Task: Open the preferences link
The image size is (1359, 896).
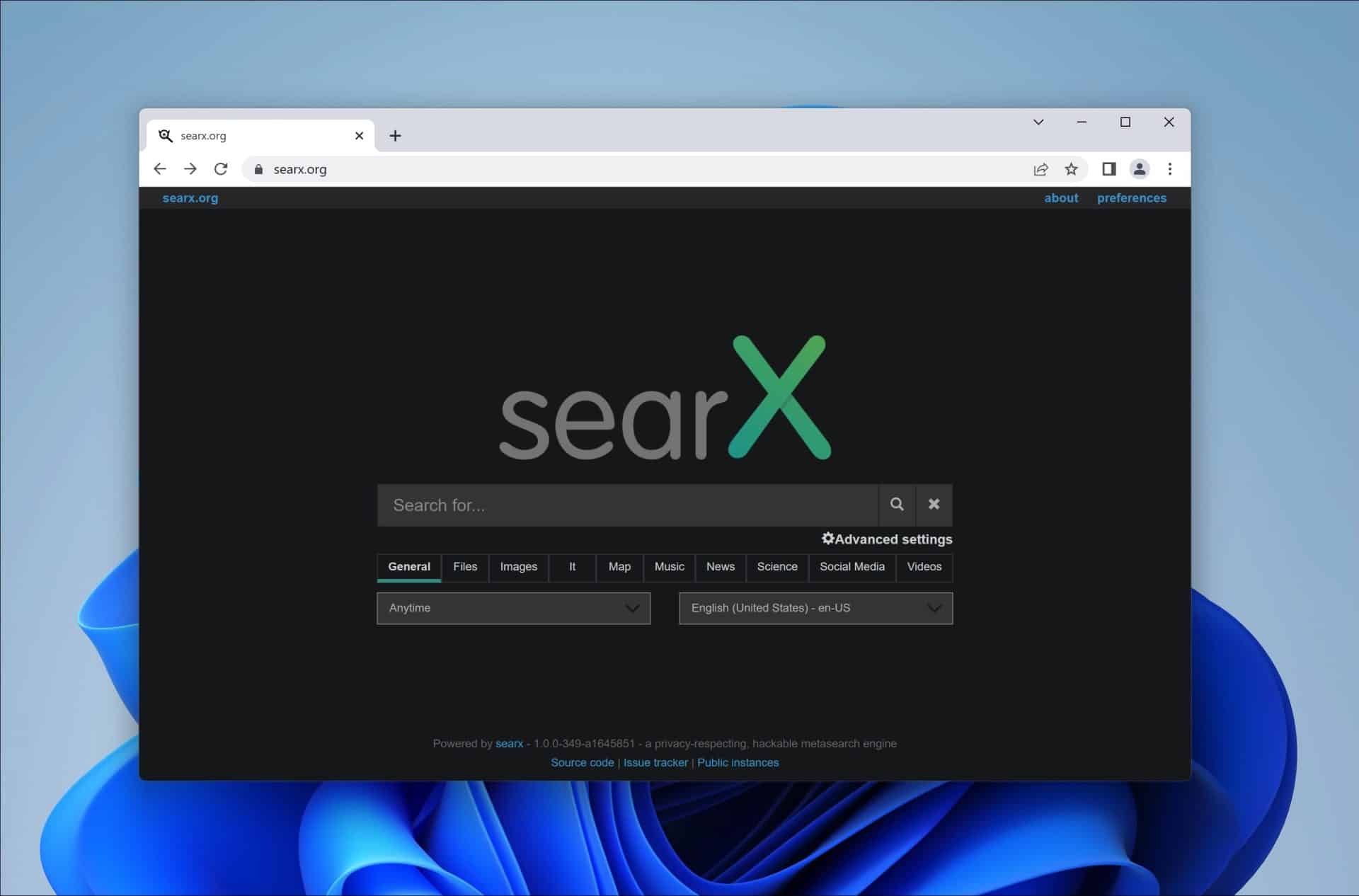Action: tap(1131, 198)
